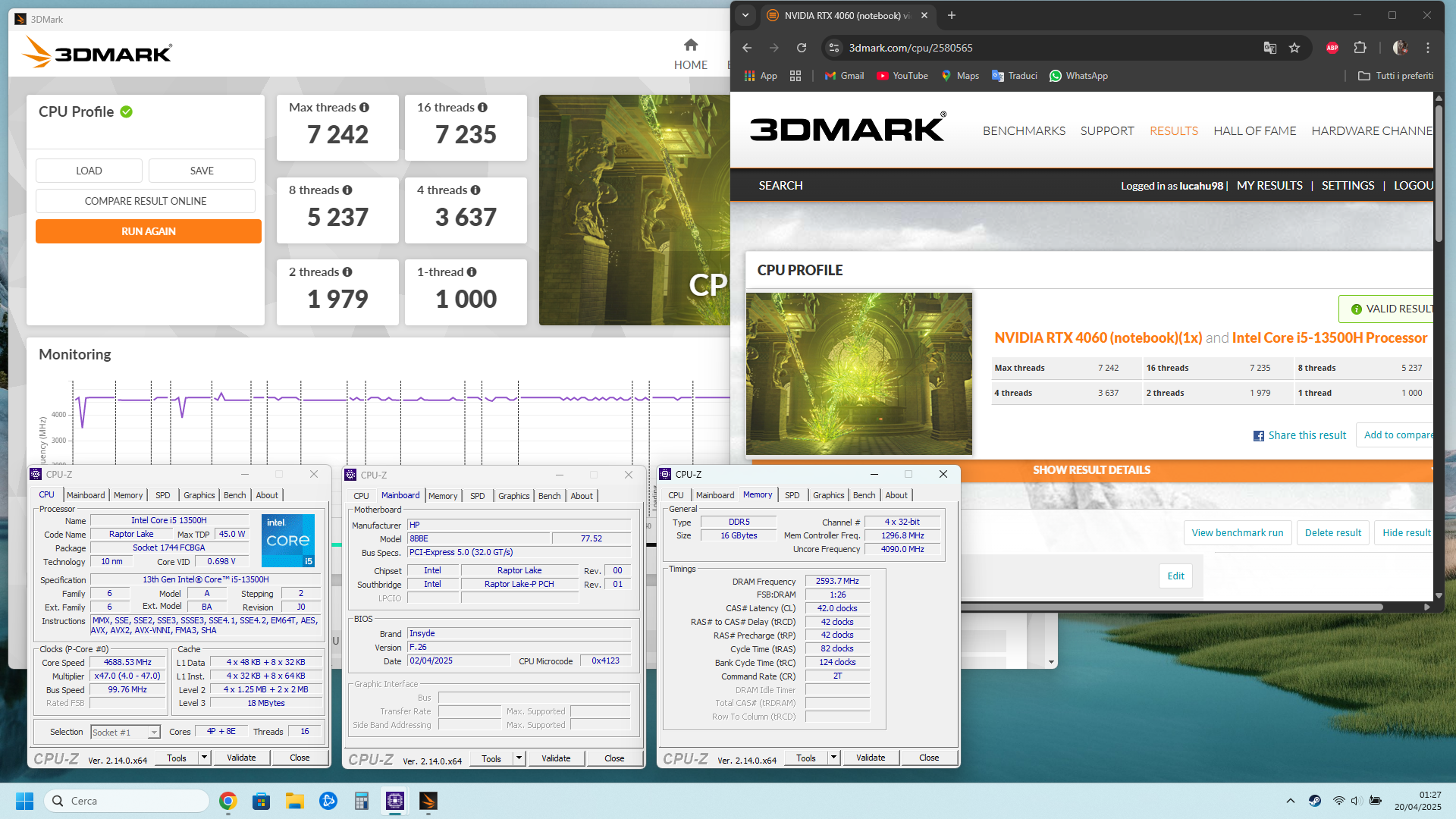The height and width of the screenshot is (819, 1456).
Task: Click COMPARE RESULT ONLINE
Action: [146, 201]
